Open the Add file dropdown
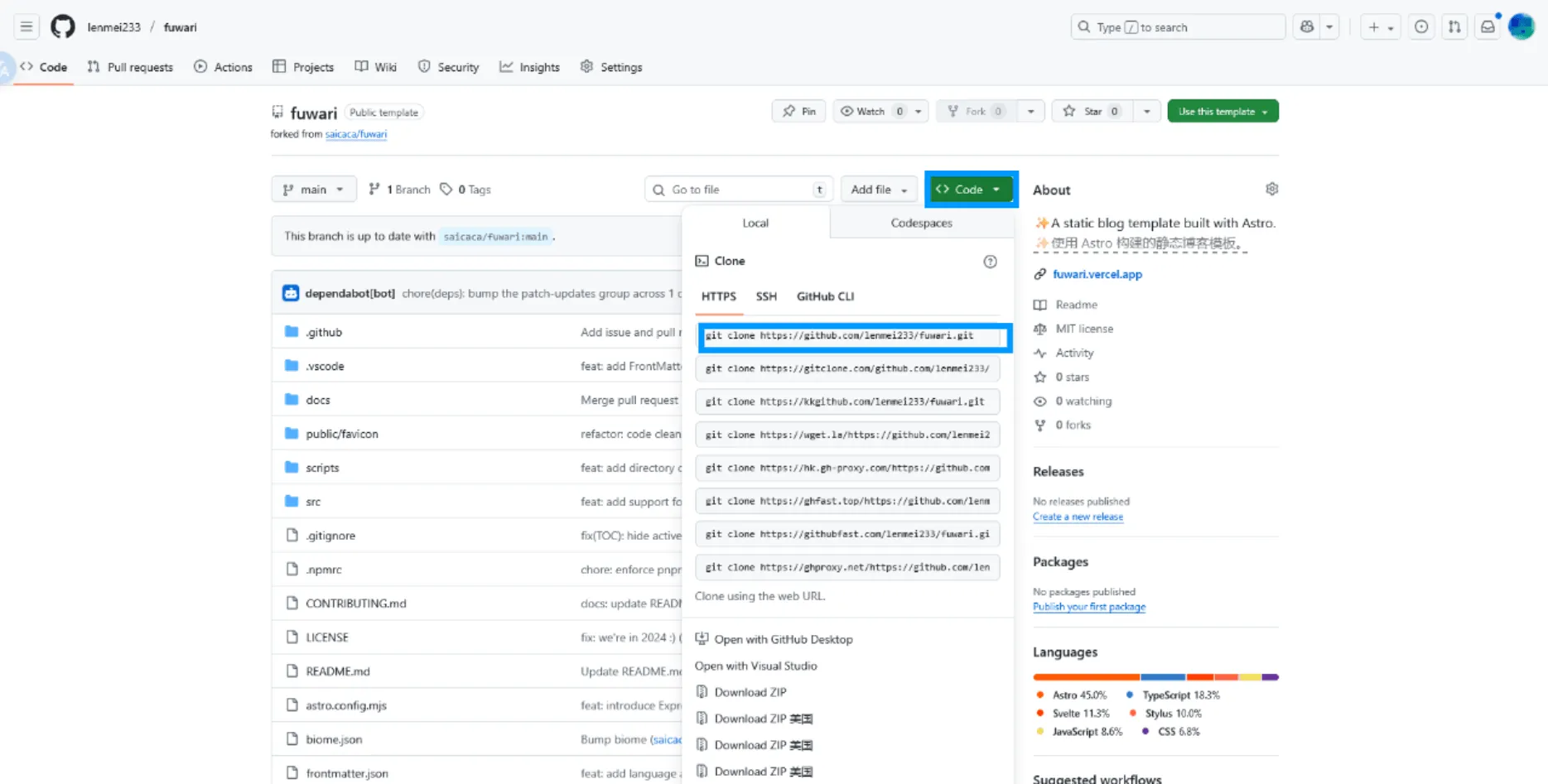The width and height of the screenshot is (1548, 784). point(879,190)
